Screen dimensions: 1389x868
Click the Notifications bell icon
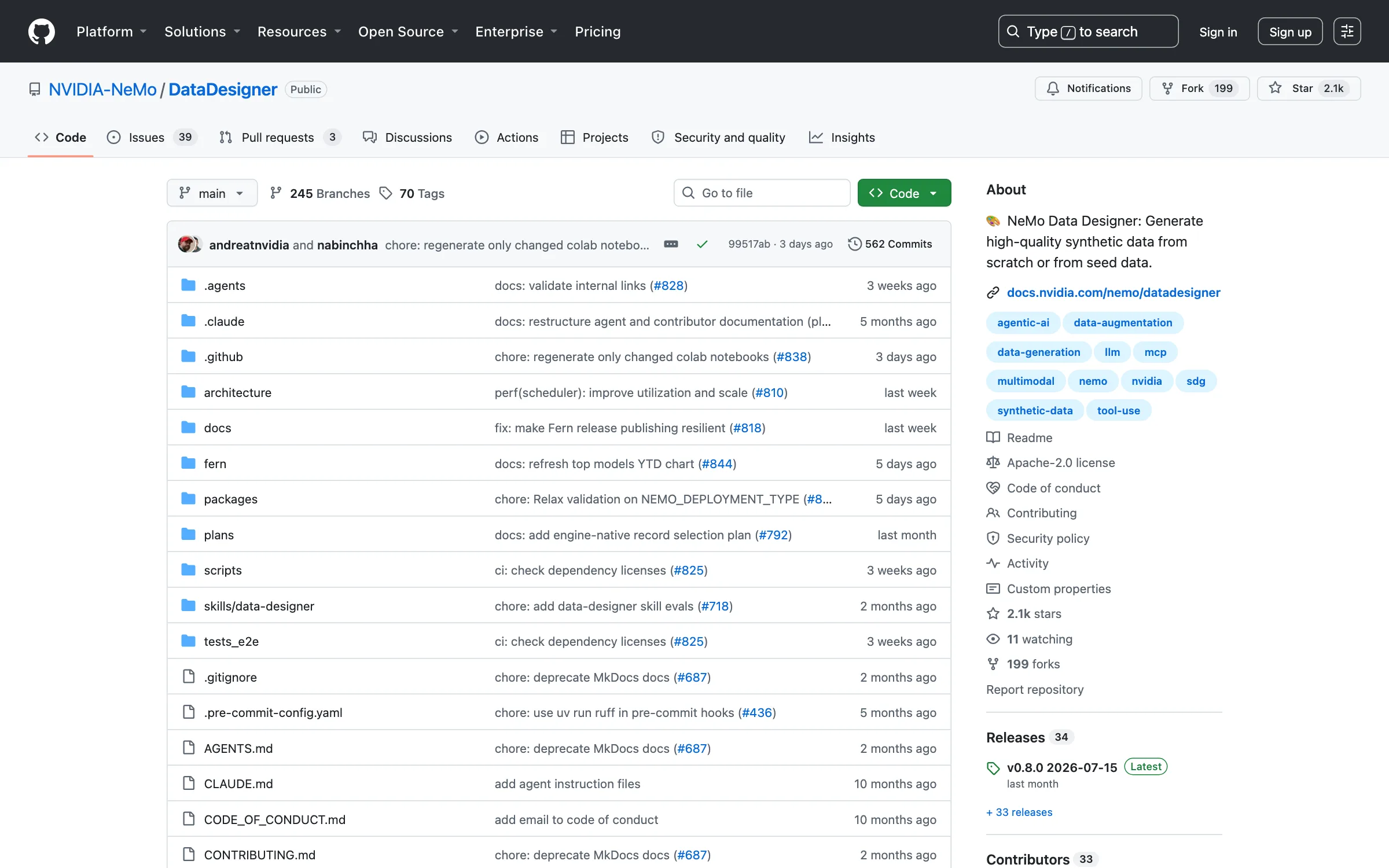click(1053, 89)
